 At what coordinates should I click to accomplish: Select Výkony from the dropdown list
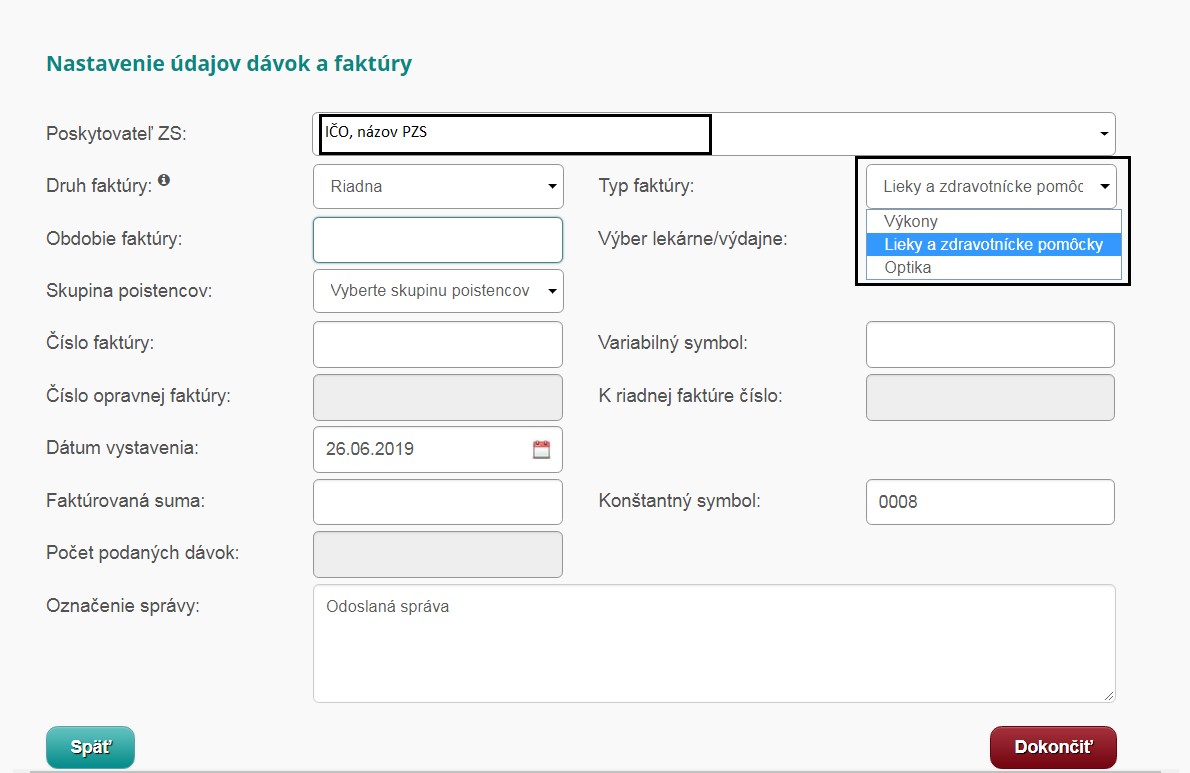[x=911, y=221]
